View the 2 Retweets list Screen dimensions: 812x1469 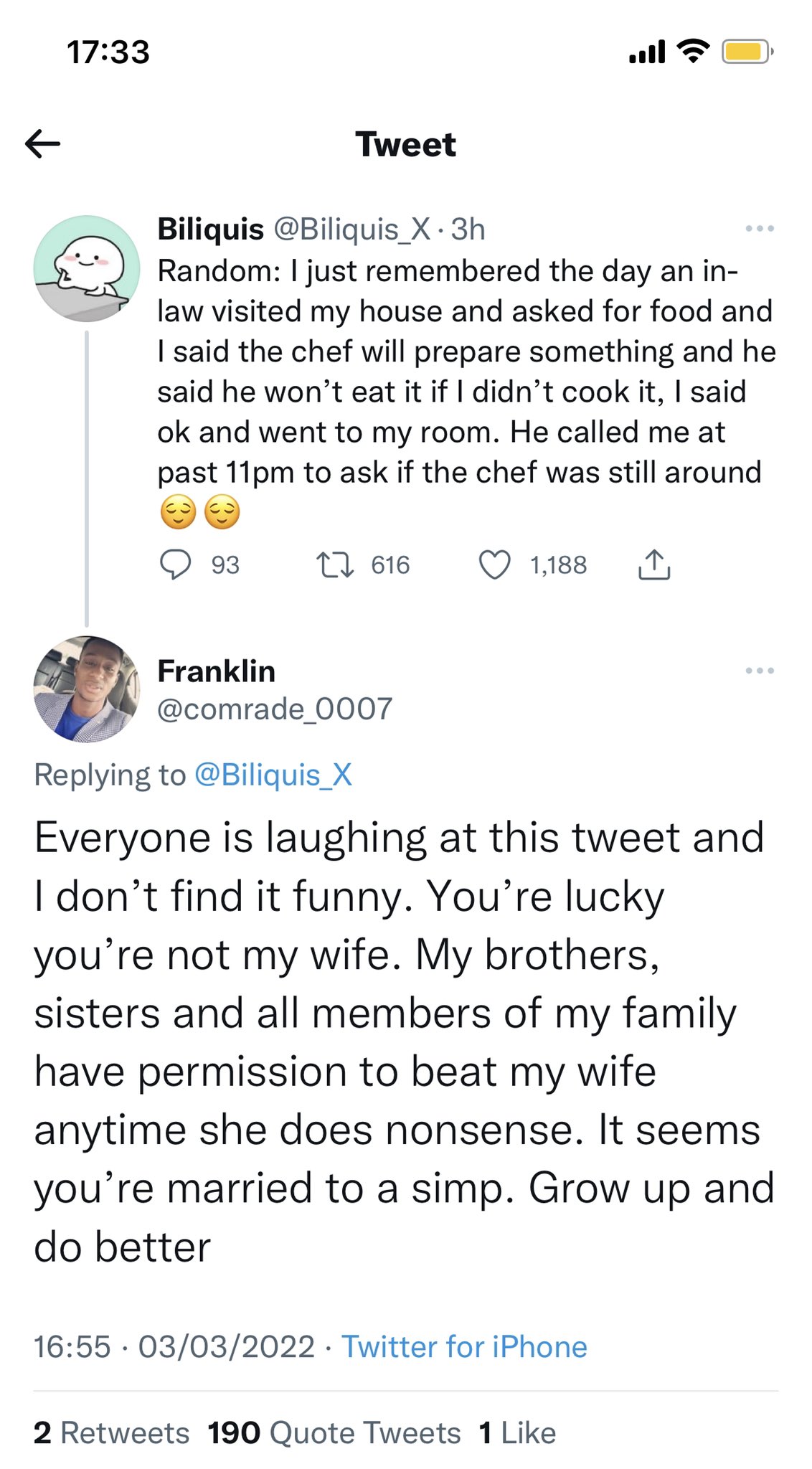point(111,1432)
